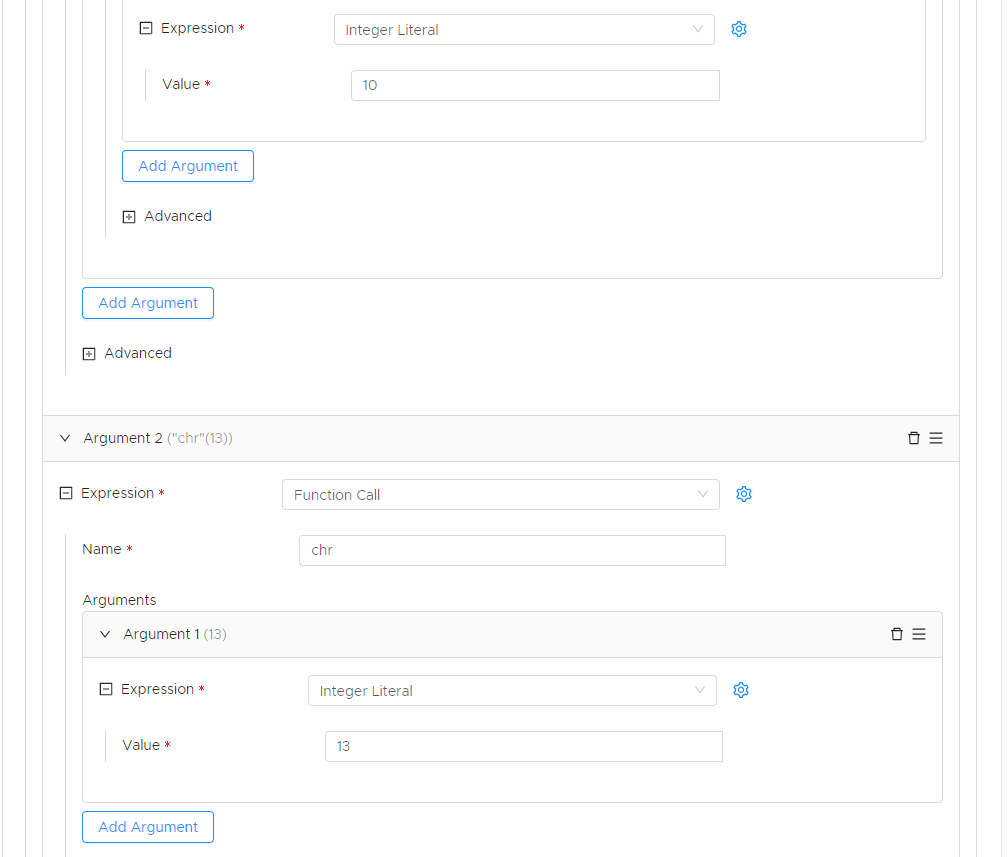Screen dimensions: 1007x857
Task: Open the top Integer Literal dropdown
Action: pos(524,29)
